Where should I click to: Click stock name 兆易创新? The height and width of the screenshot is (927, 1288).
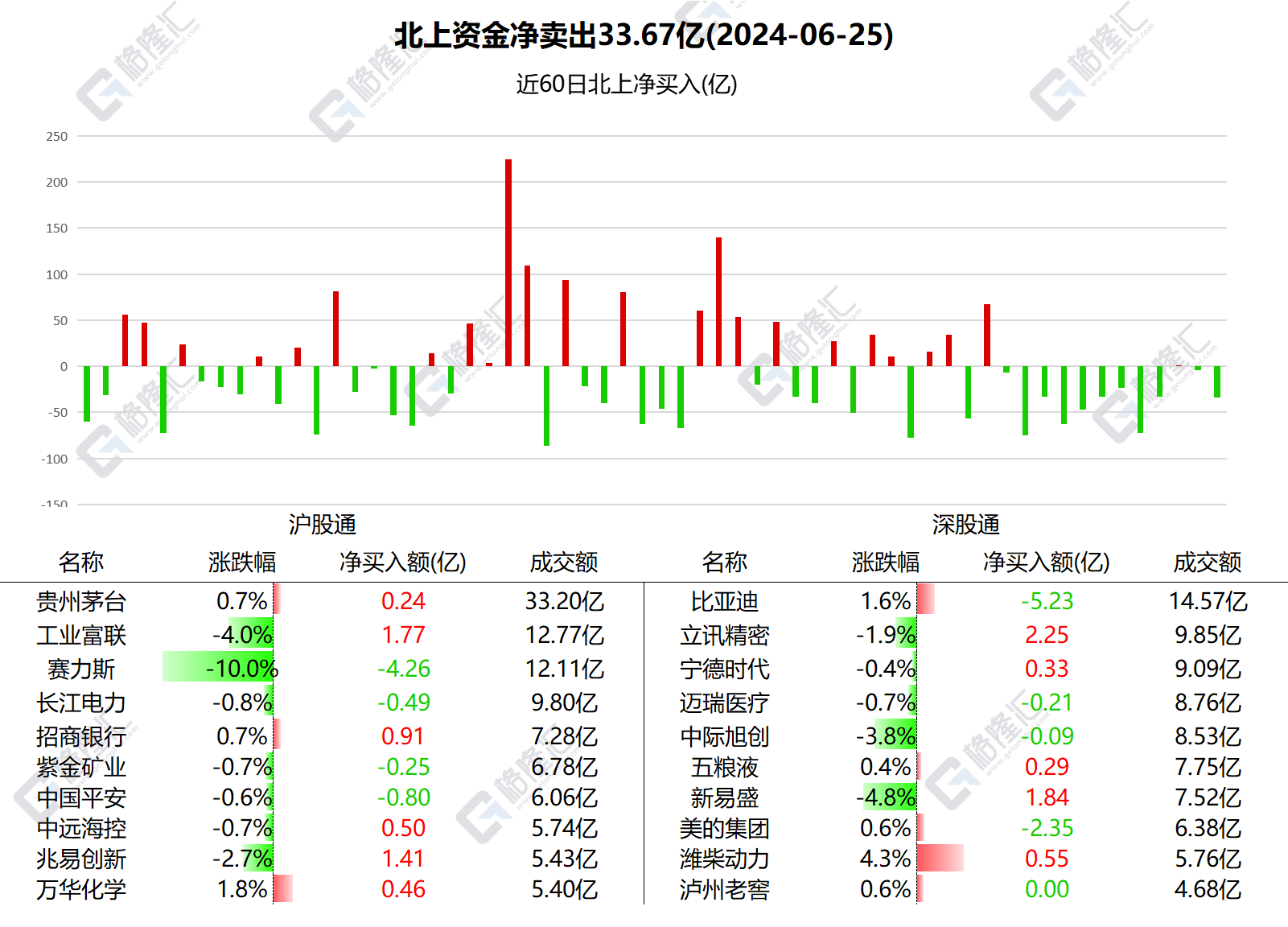(81, 859)
